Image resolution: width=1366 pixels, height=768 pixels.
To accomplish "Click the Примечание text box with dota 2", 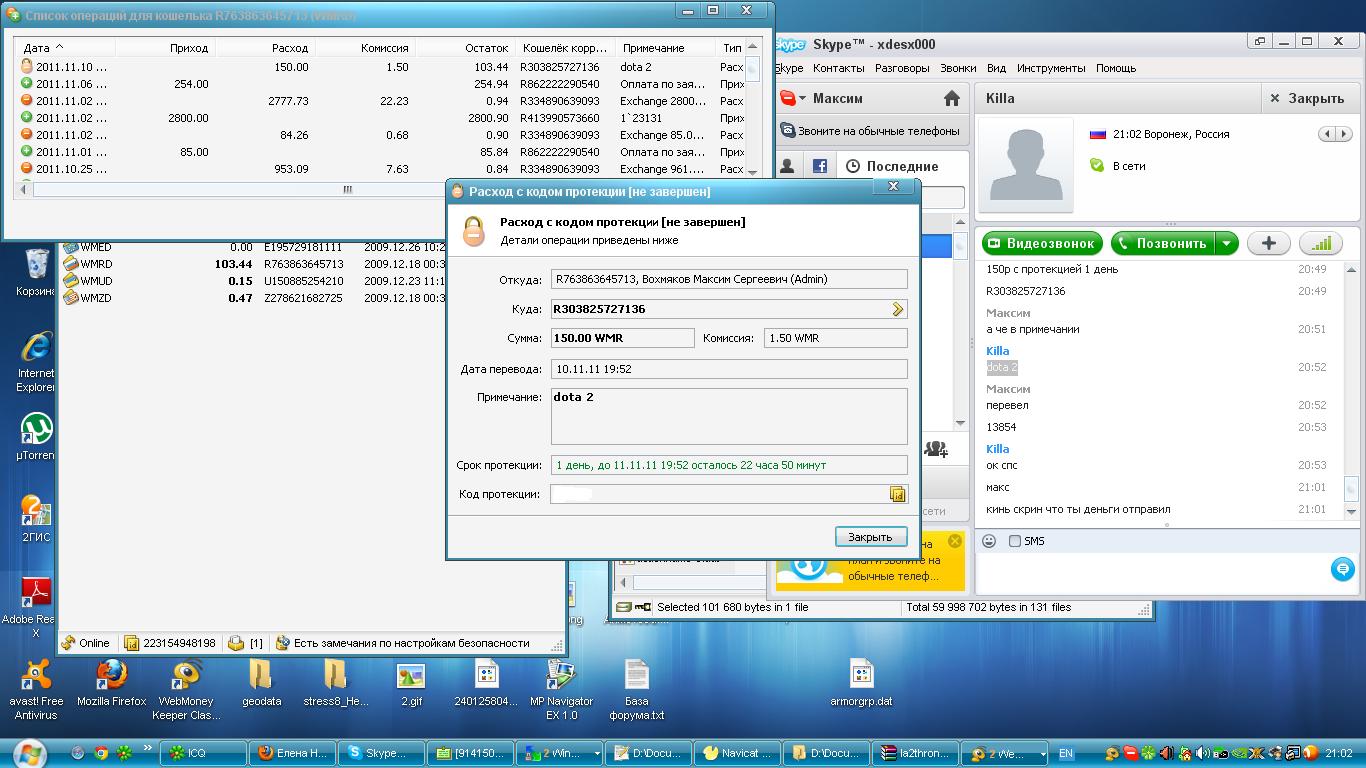I will [729, 415].
